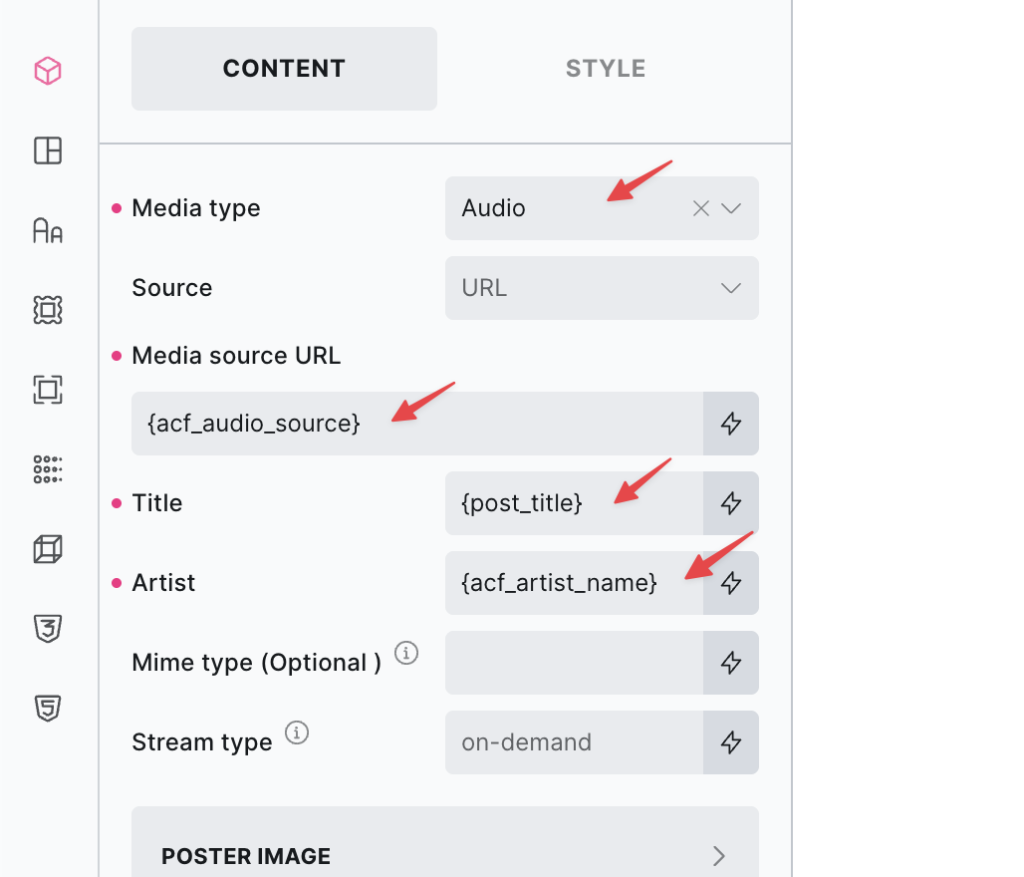
Task: Show info tooltip for Stream type
Action: (x=297, y=733)
